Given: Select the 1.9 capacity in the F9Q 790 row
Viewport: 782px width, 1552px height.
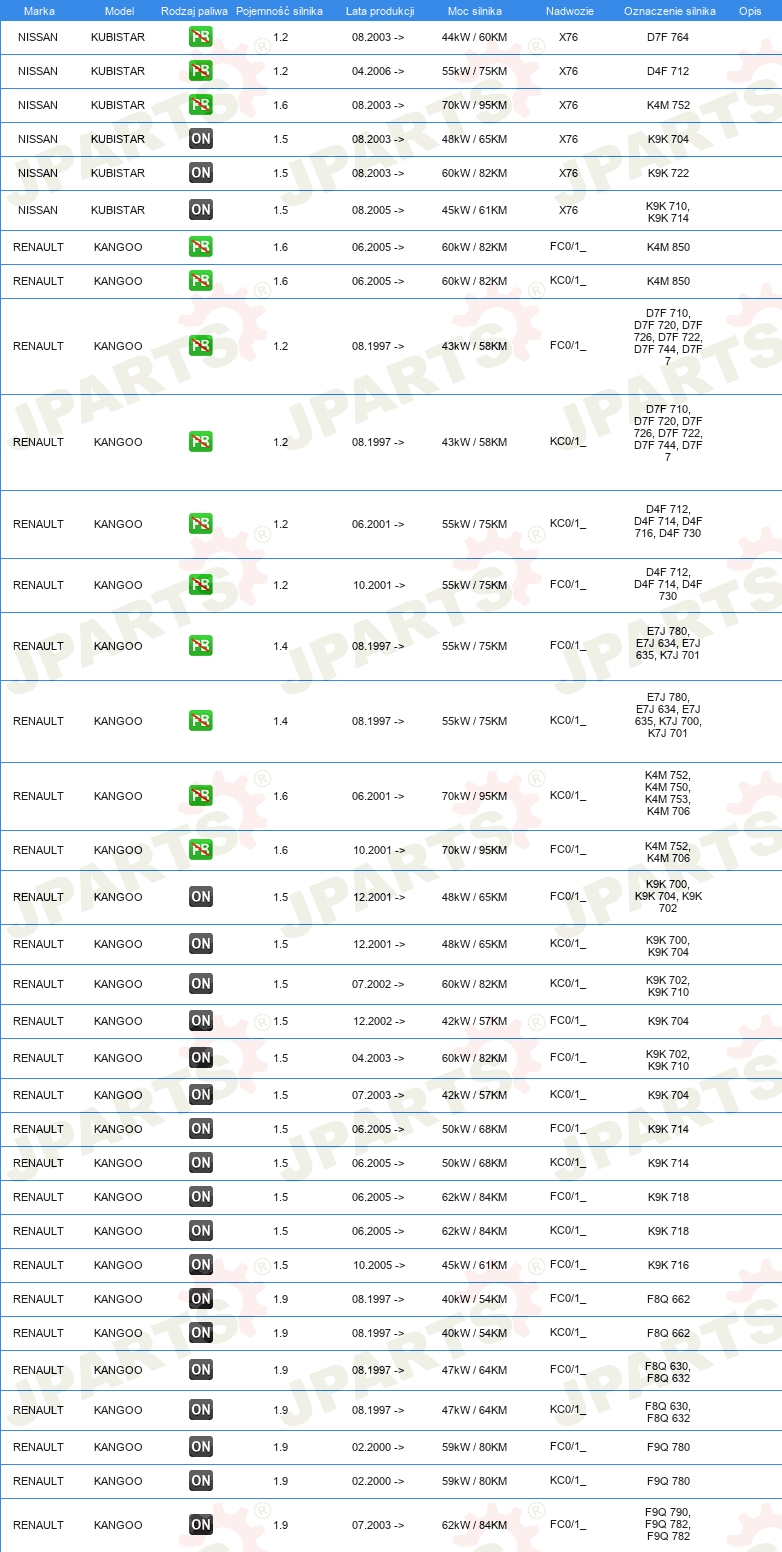Looking at the screenshot, I should (281, 1525).
